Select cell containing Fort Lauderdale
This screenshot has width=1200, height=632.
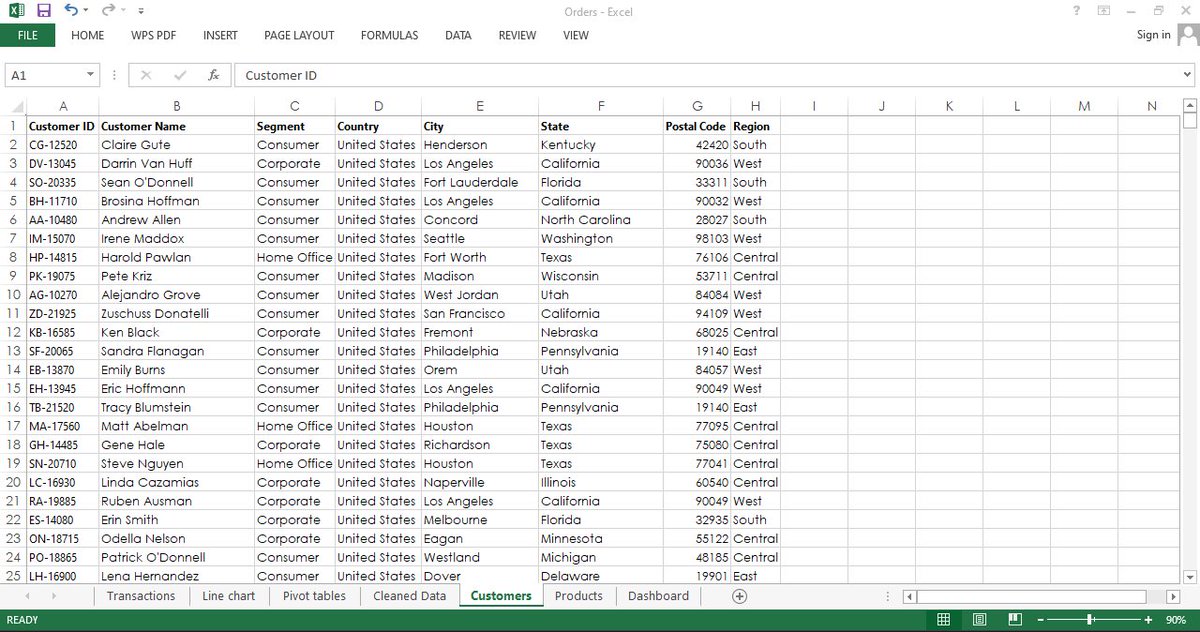point(480,182)
